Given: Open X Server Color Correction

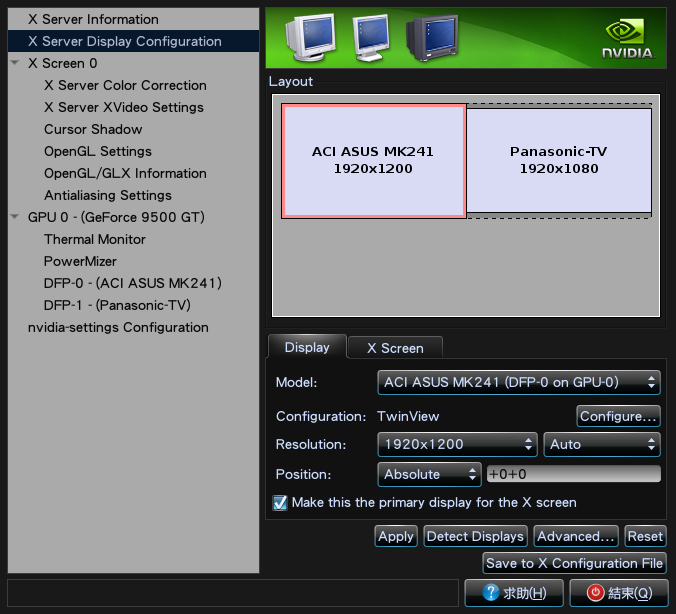Looking at the screenshot, I should pyautogui.click(x=133, y=85).
